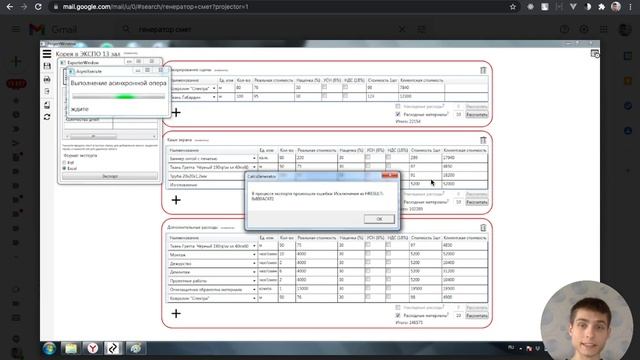This screenshot has width=640, height=360.
Task: Click ExporterWindow horizontal scrollbar thumb
Action: click(x=93, y=136)
